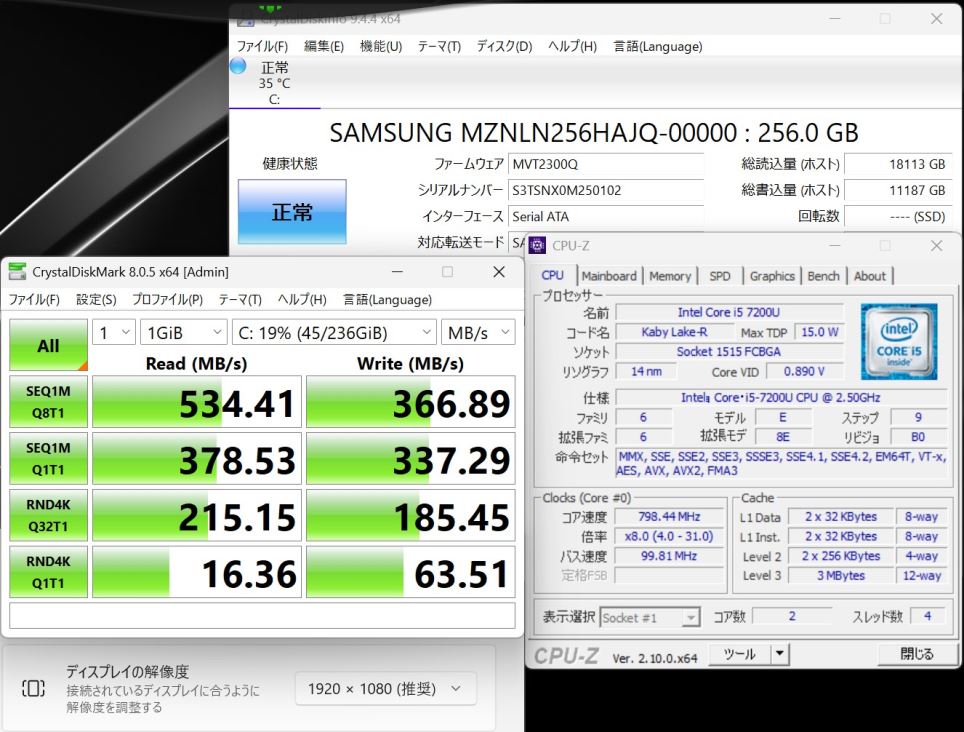Viewport: 964px width, 732px height.
Task: Switch to the CPU tab in CPU-Z
Action: click(x=552, y=275)
